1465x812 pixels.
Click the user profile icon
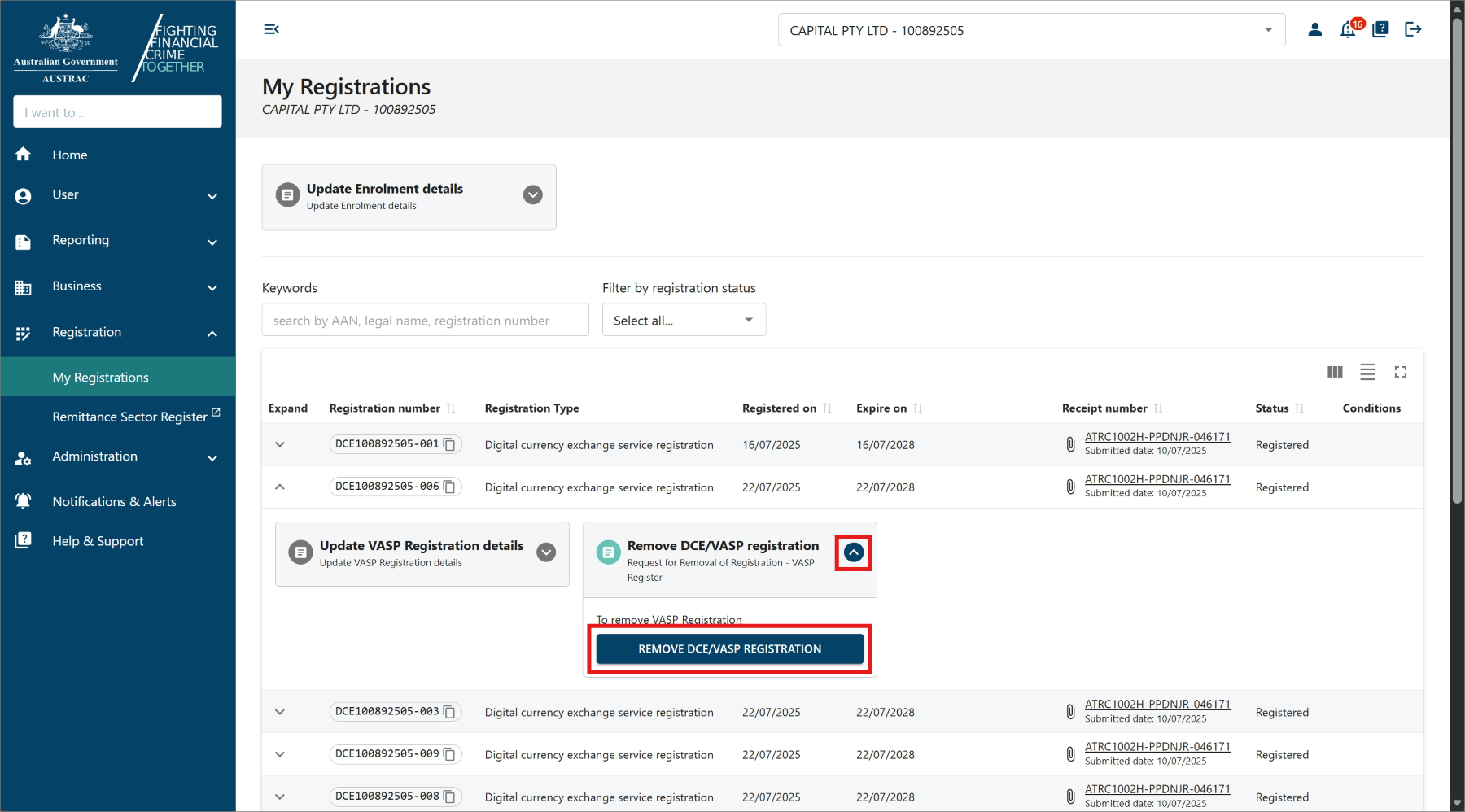click(x=1315, y=29)
